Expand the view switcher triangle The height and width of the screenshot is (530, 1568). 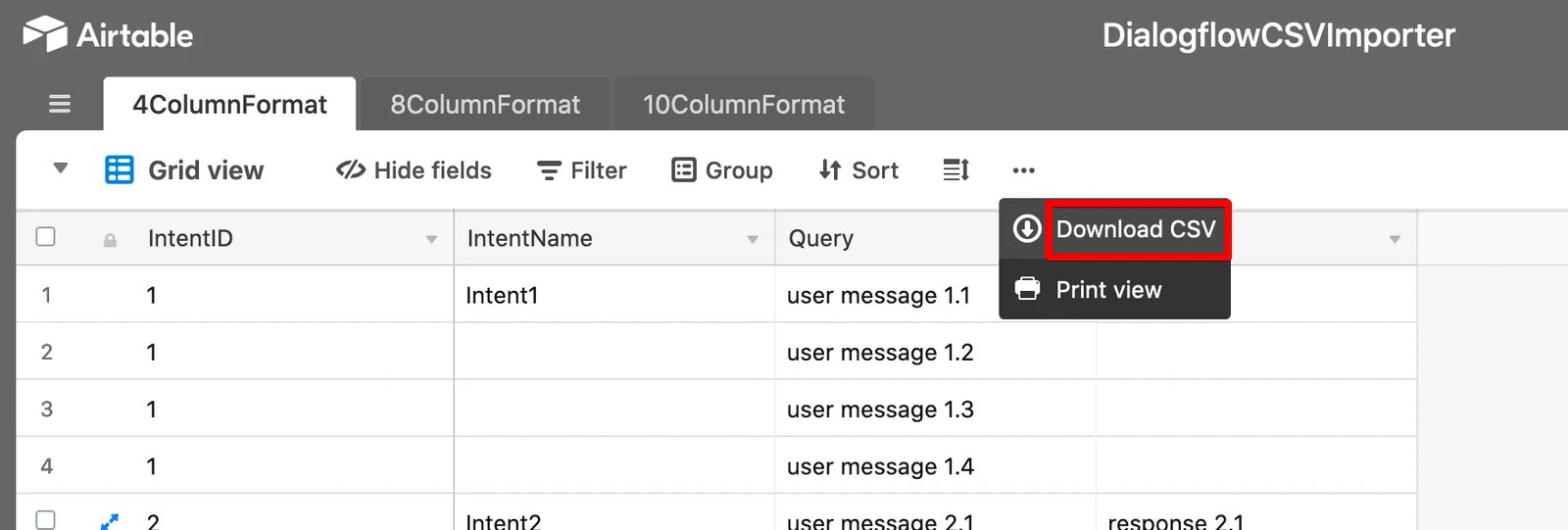click(x=61, y=169)
